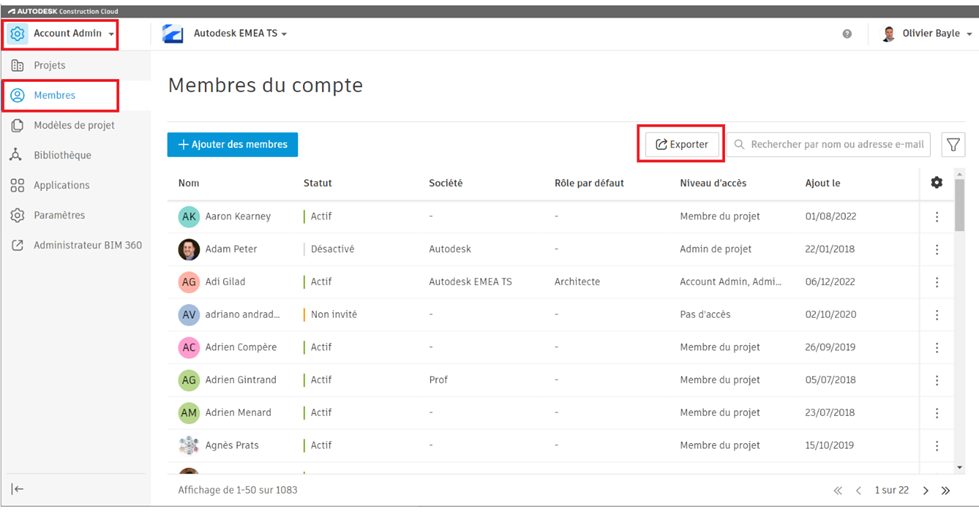The height and width of the screenshot is (525, 979).
Task: Click the Désactivé status of Adam Peter
Action: click(x=332, y=249)
